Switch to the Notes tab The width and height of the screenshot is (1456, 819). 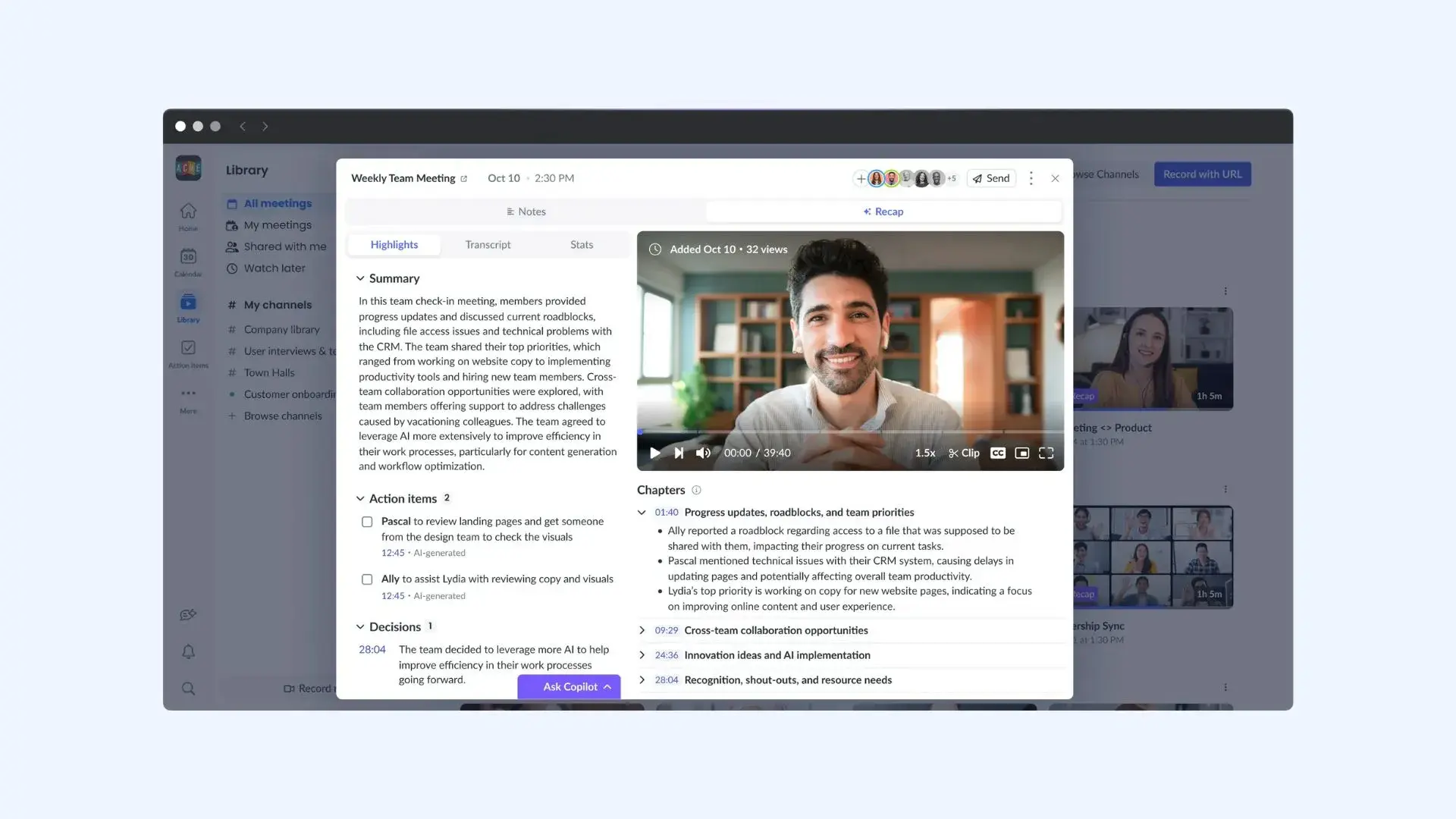tap(526, 212)
